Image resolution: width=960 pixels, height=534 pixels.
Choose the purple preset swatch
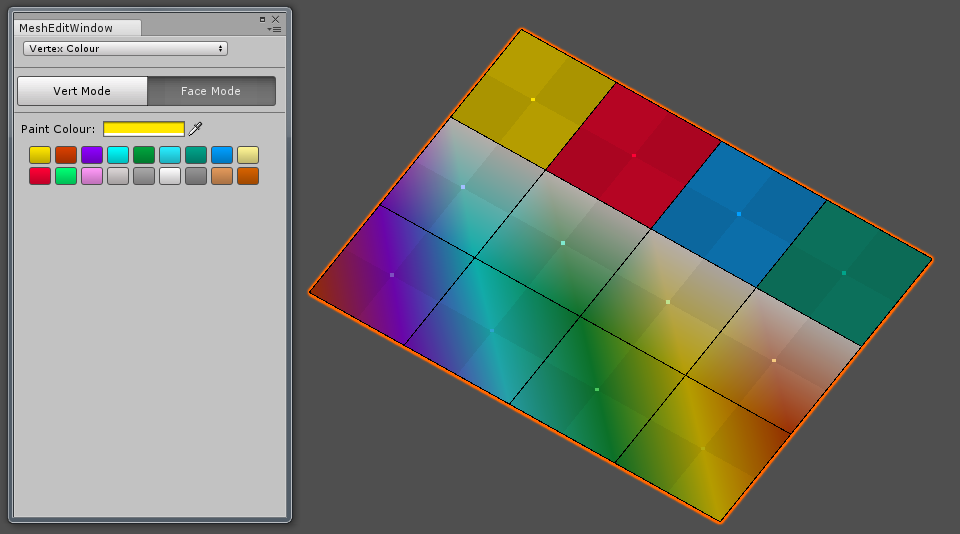click(92, 155)
